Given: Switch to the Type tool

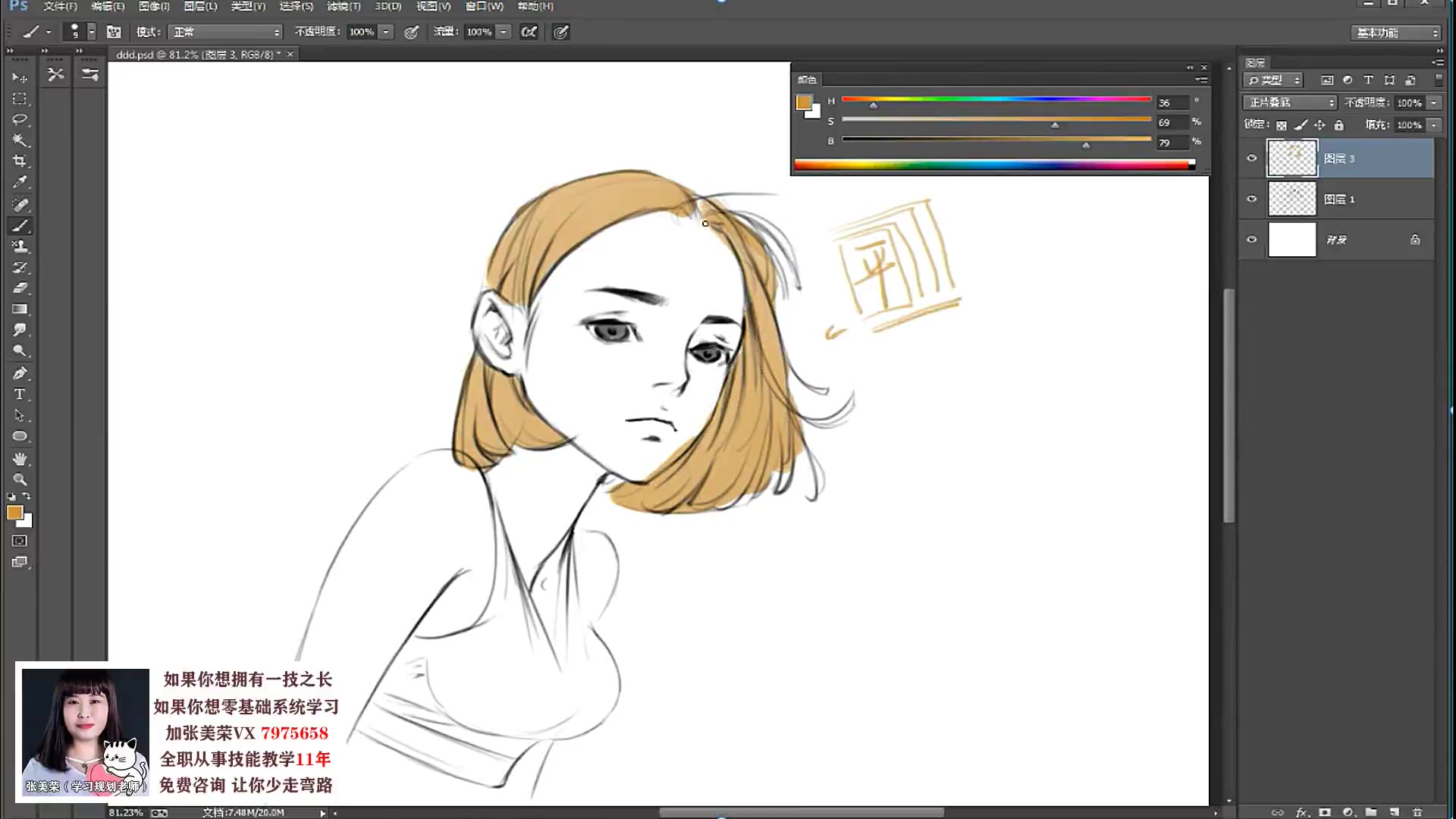Looking at the screenshot, I should [20, 394].
